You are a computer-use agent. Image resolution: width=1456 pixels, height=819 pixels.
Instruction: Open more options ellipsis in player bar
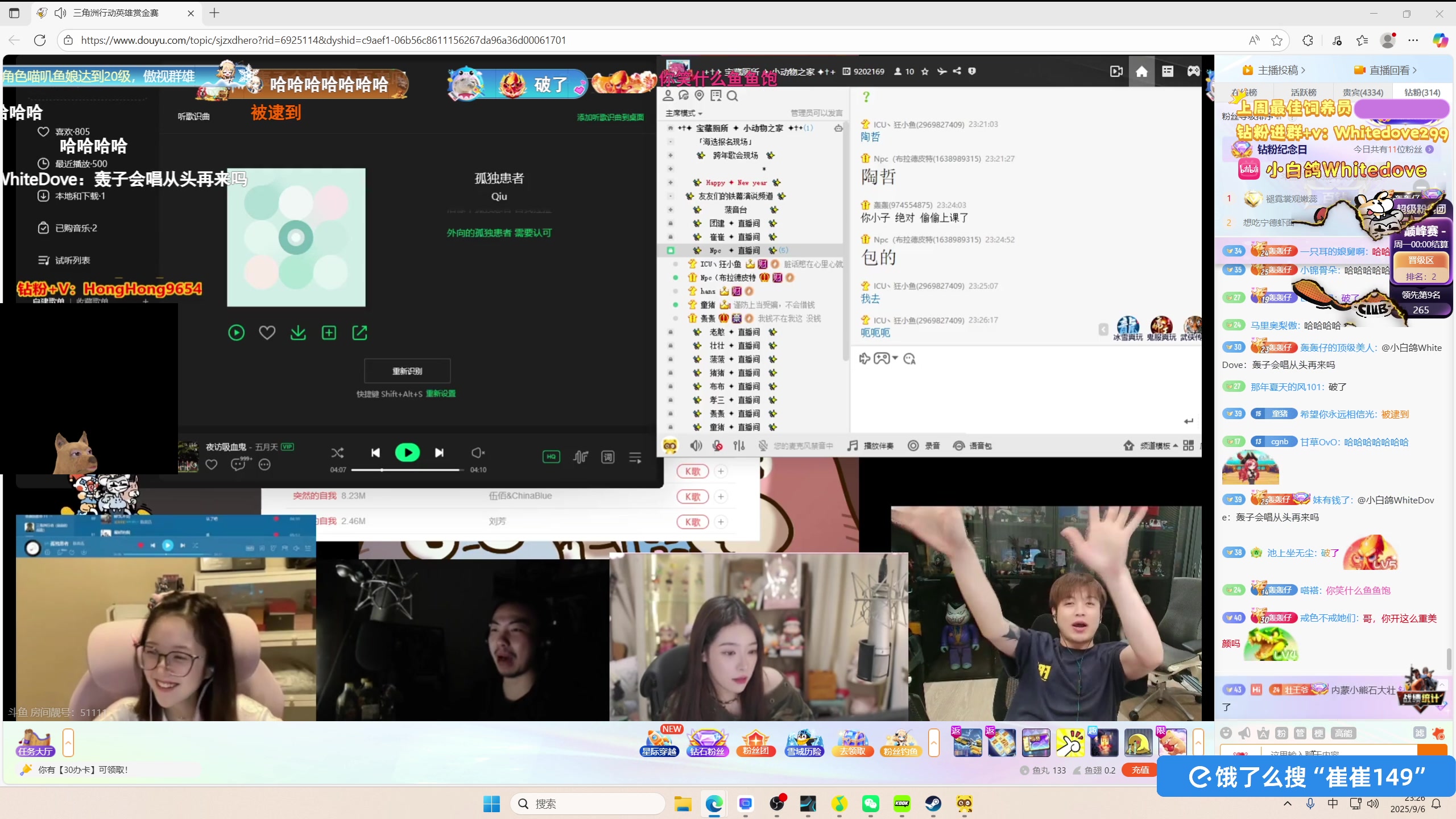(264, 465)
